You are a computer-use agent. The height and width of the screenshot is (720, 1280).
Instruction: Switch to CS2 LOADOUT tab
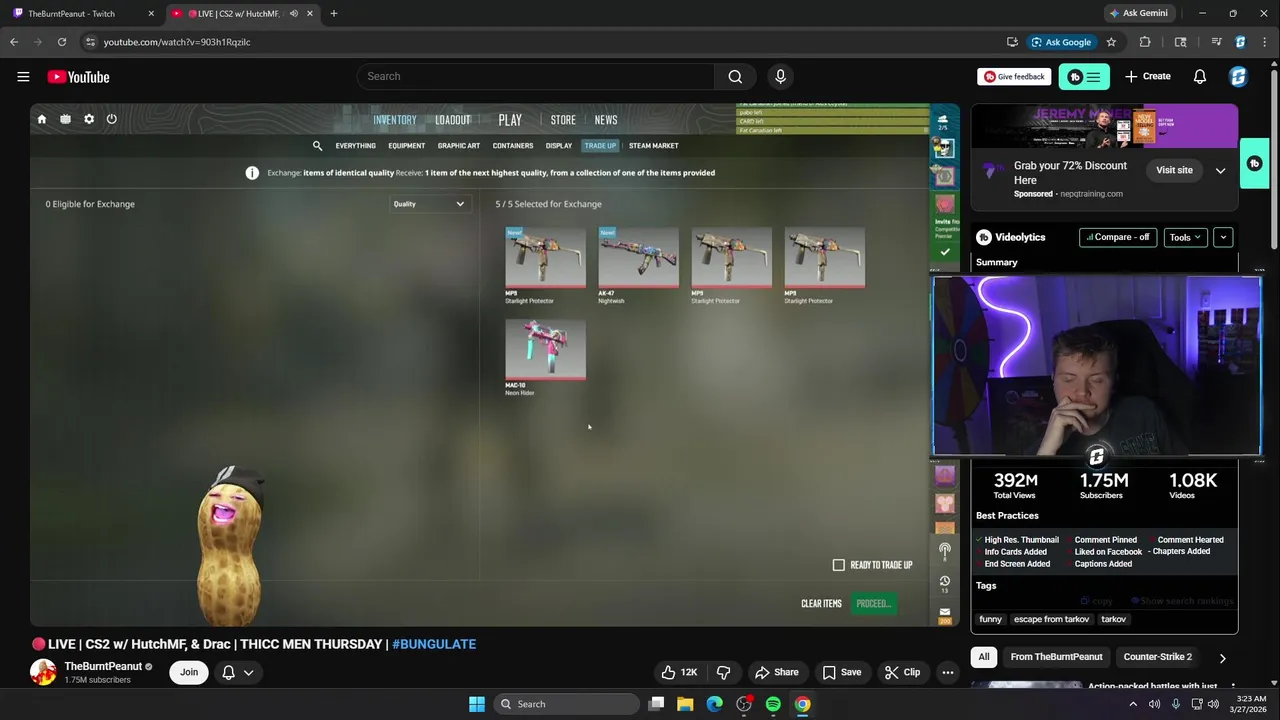[x=452, y=120]
